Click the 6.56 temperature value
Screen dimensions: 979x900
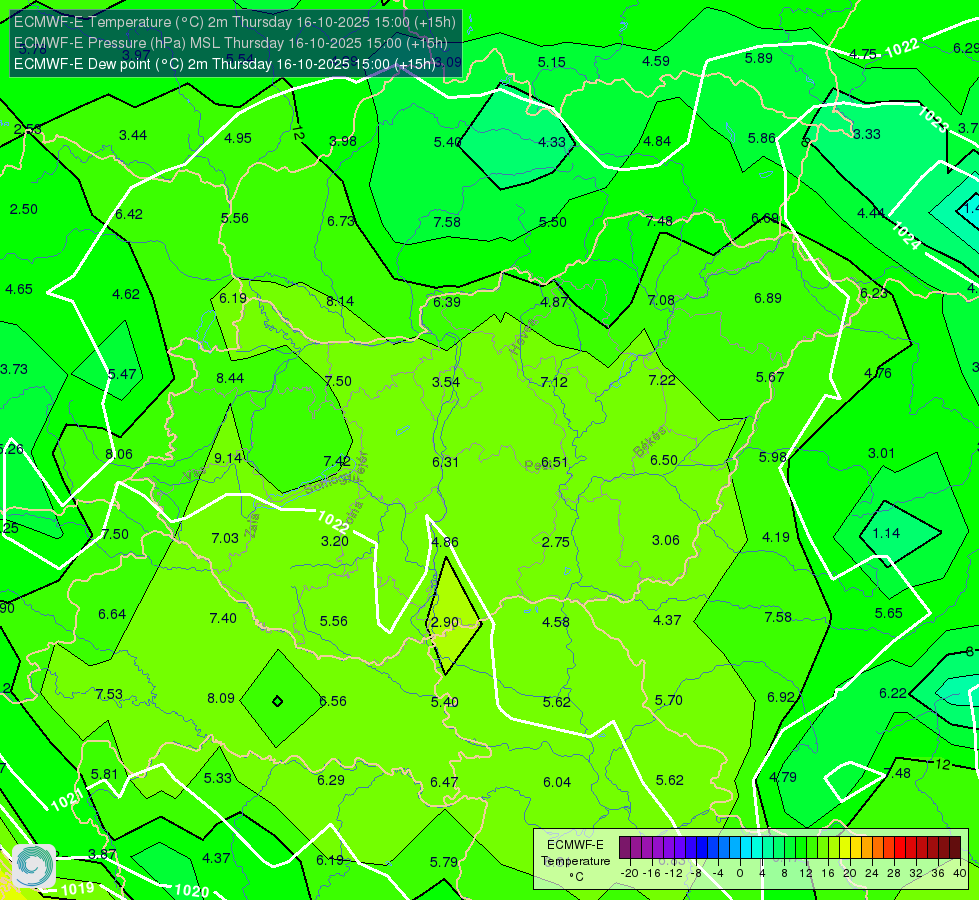point(333,701)
